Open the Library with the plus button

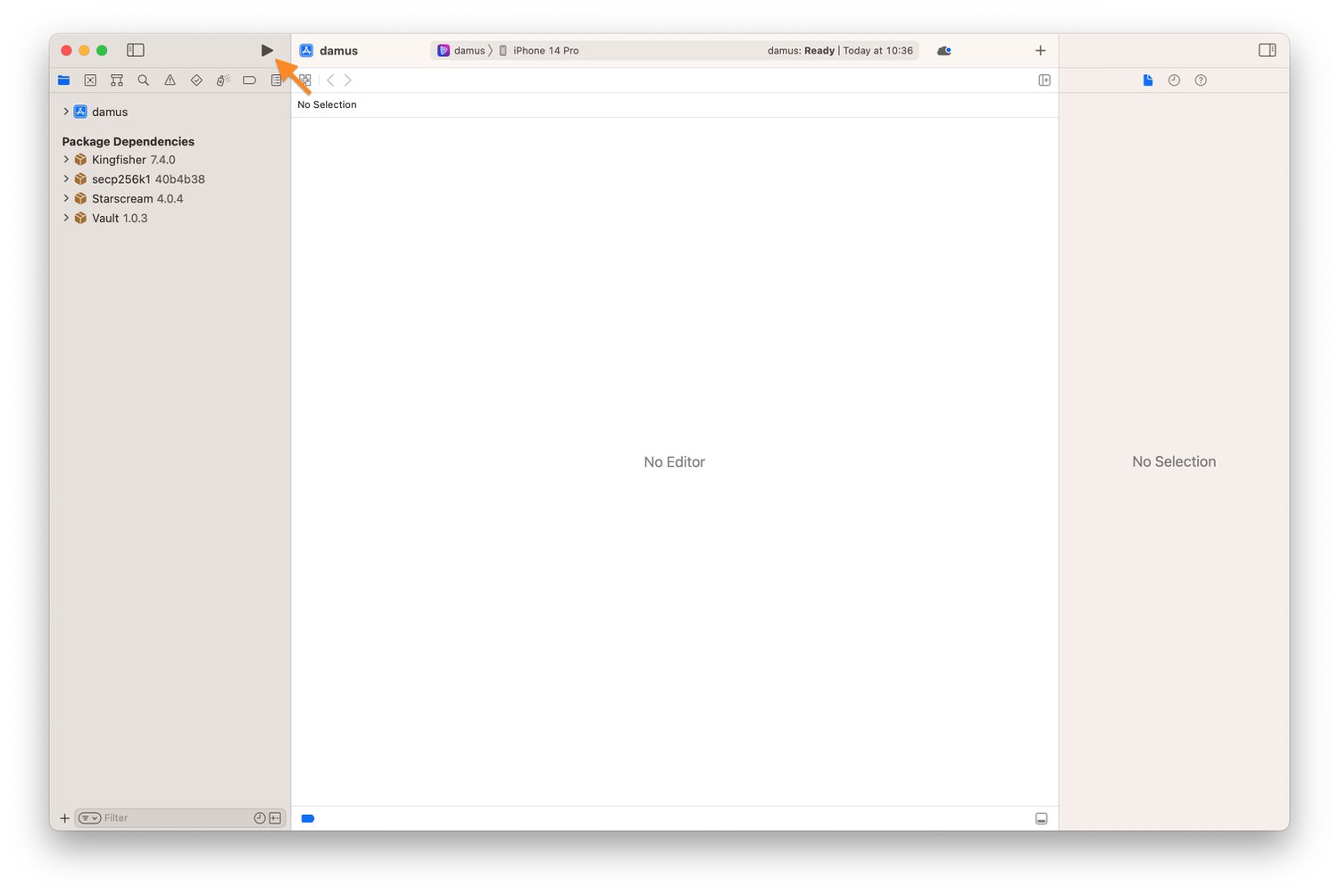pos(1040,51)
